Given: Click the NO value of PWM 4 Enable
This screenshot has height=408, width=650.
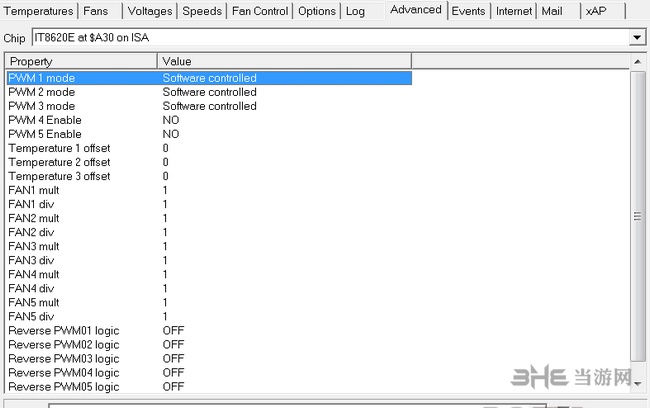Looking at the screenshot, I should pos(171,120).
